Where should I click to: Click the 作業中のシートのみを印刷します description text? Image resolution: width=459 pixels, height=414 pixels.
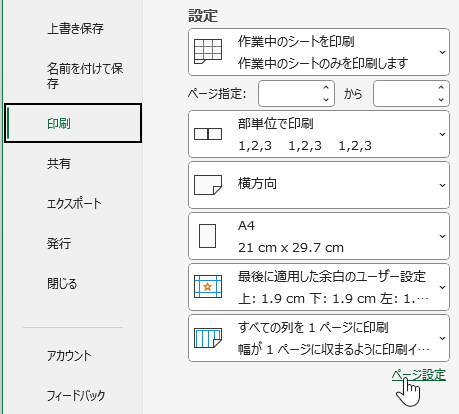tap(323, 63)
